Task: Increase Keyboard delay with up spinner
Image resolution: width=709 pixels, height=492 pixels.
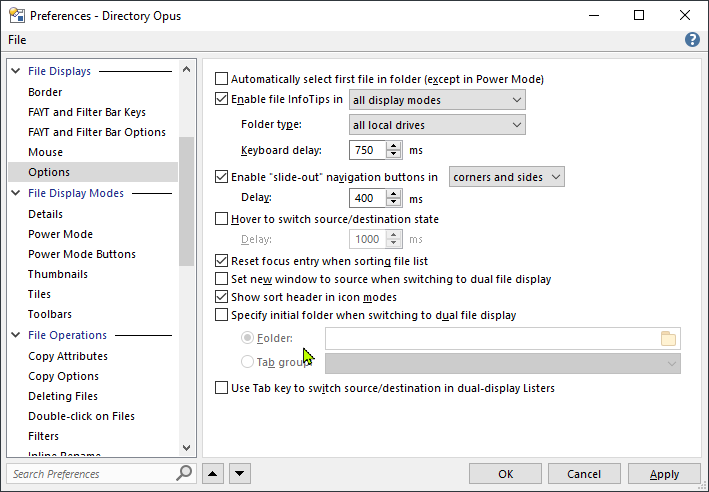Action: click(394, 146)
